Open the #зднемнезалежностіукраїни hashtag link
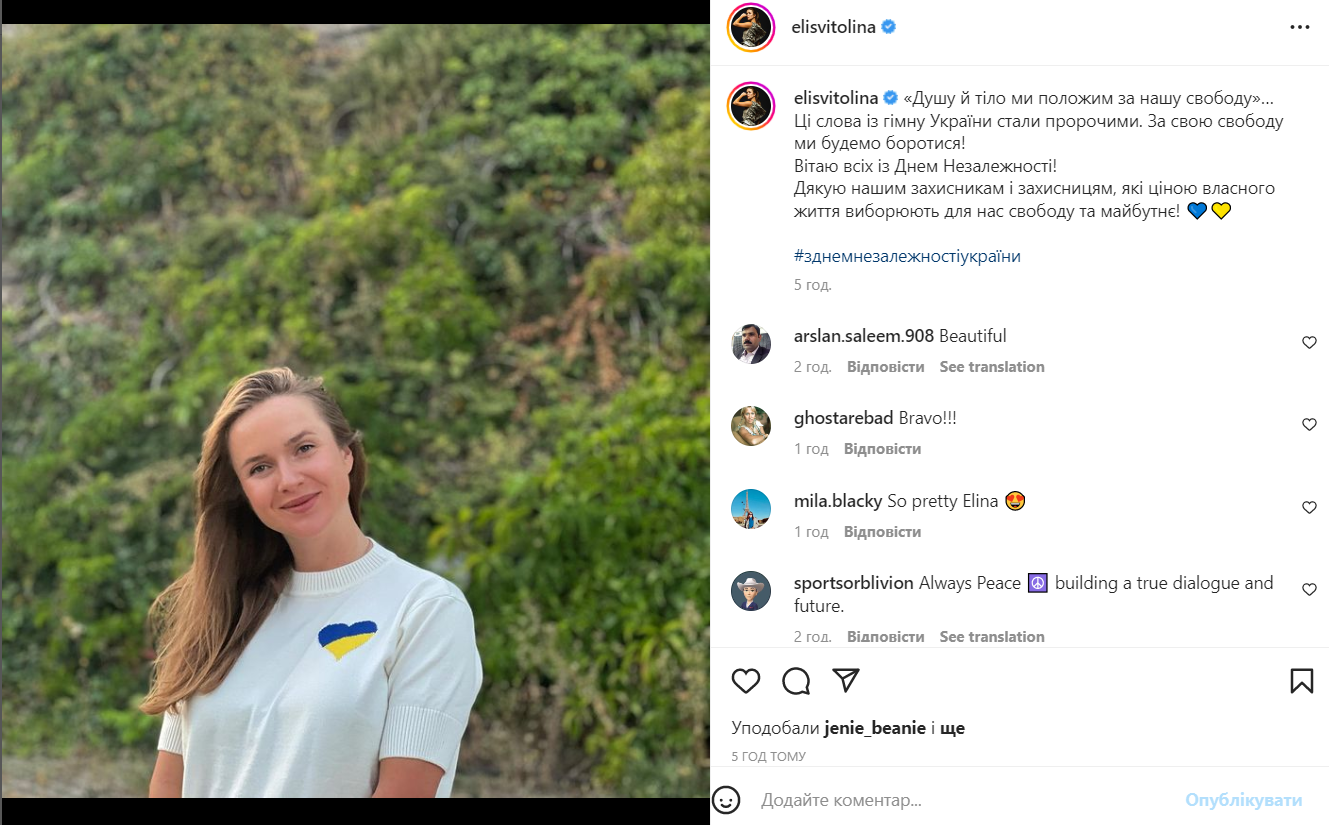This screenshot has height=825, width=1329. tap(906, 256)
